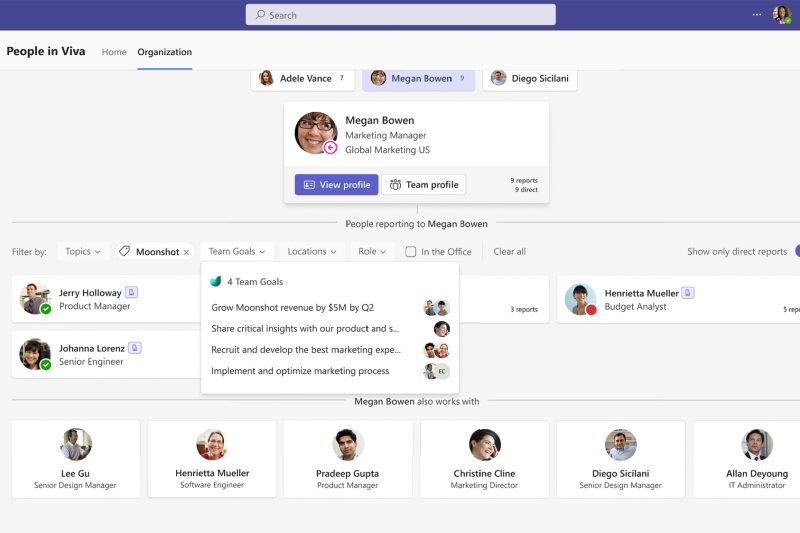Click Henrietta Mueller Budget Analyst avatar
Image resolution: width=800 pixels, height=533 pixels.
580,299
